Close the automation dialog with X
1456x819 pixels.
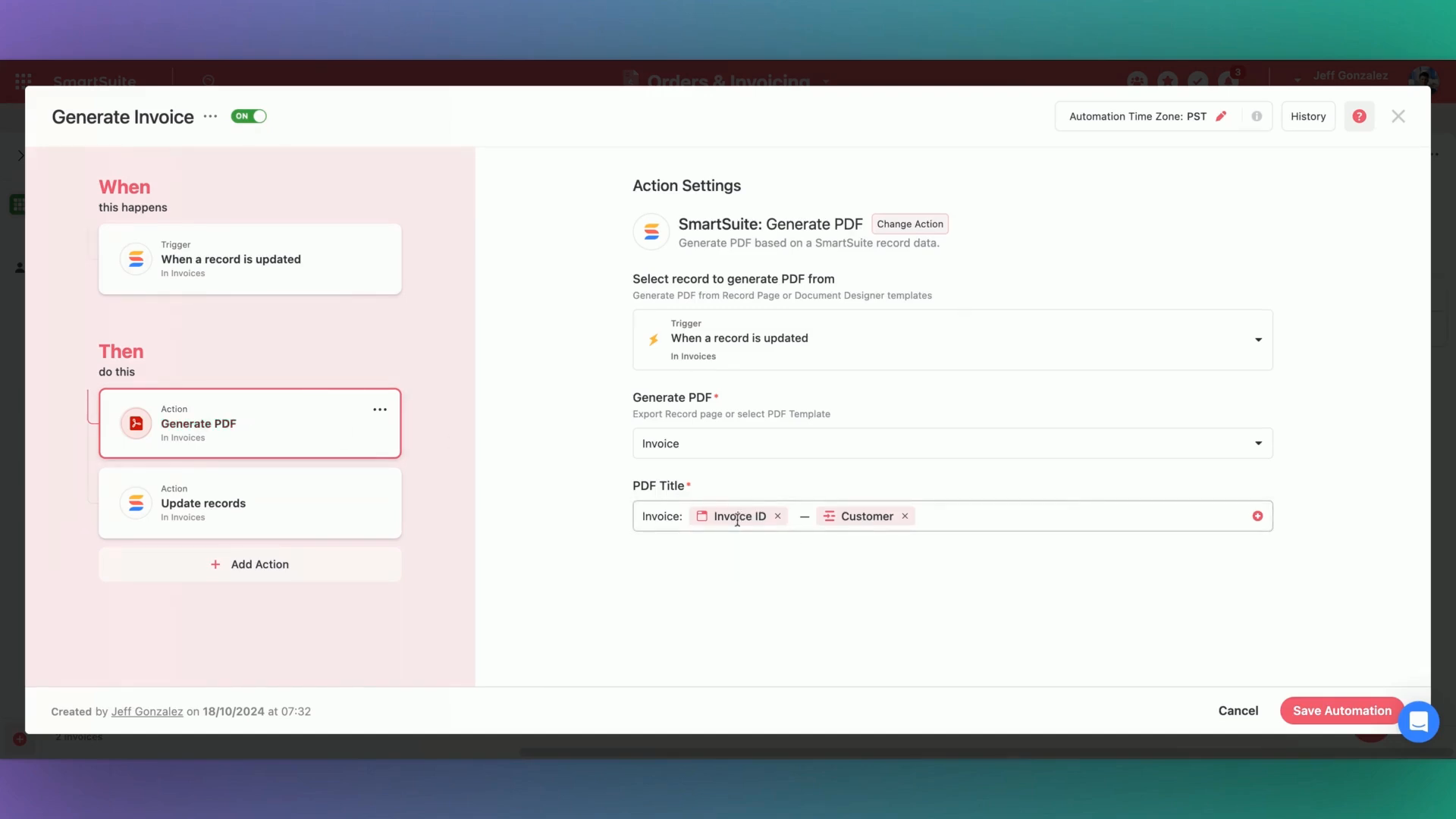pos(1398,116)
